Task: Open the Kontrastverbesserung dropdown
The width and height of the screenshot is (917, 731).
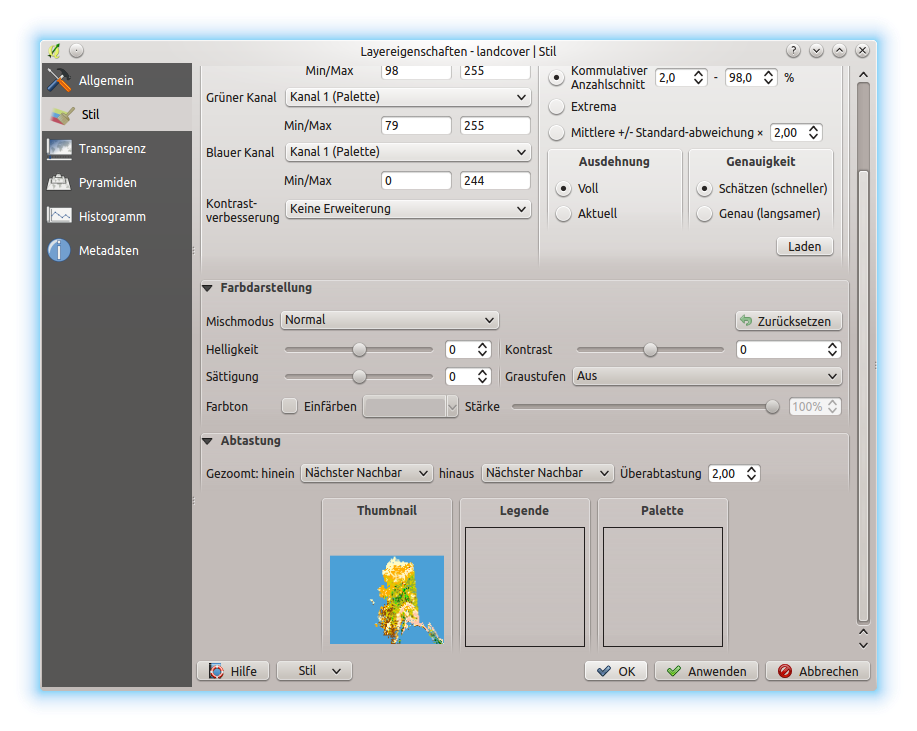Action: tap(407, 209)
